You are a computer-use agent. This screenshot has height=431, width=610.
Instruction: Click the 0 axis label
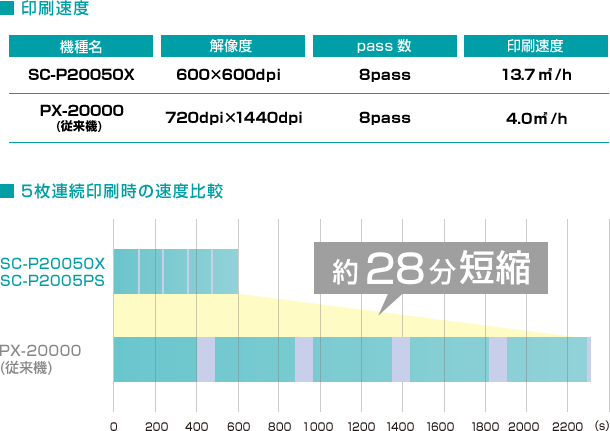(x=114, y=426)
